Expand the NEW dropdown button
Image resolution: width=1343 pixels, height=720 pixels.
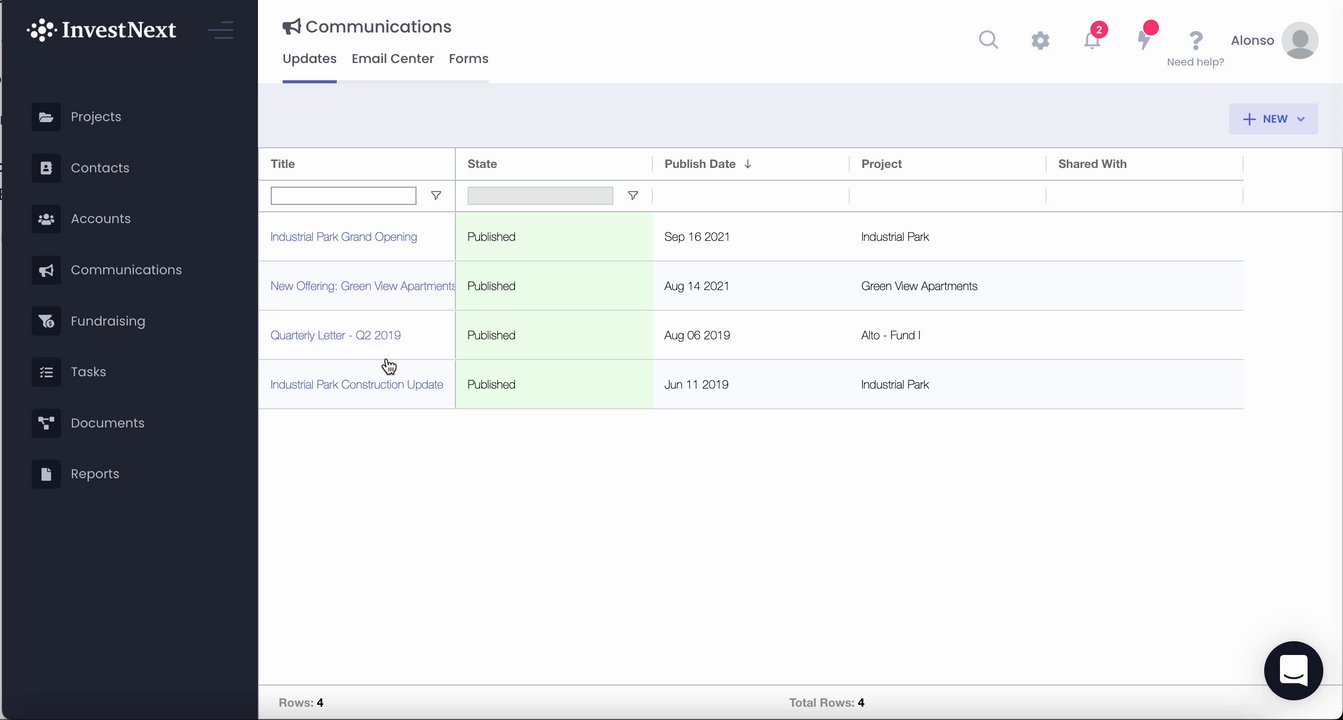pyautogui.click(x=1273, y=119)
